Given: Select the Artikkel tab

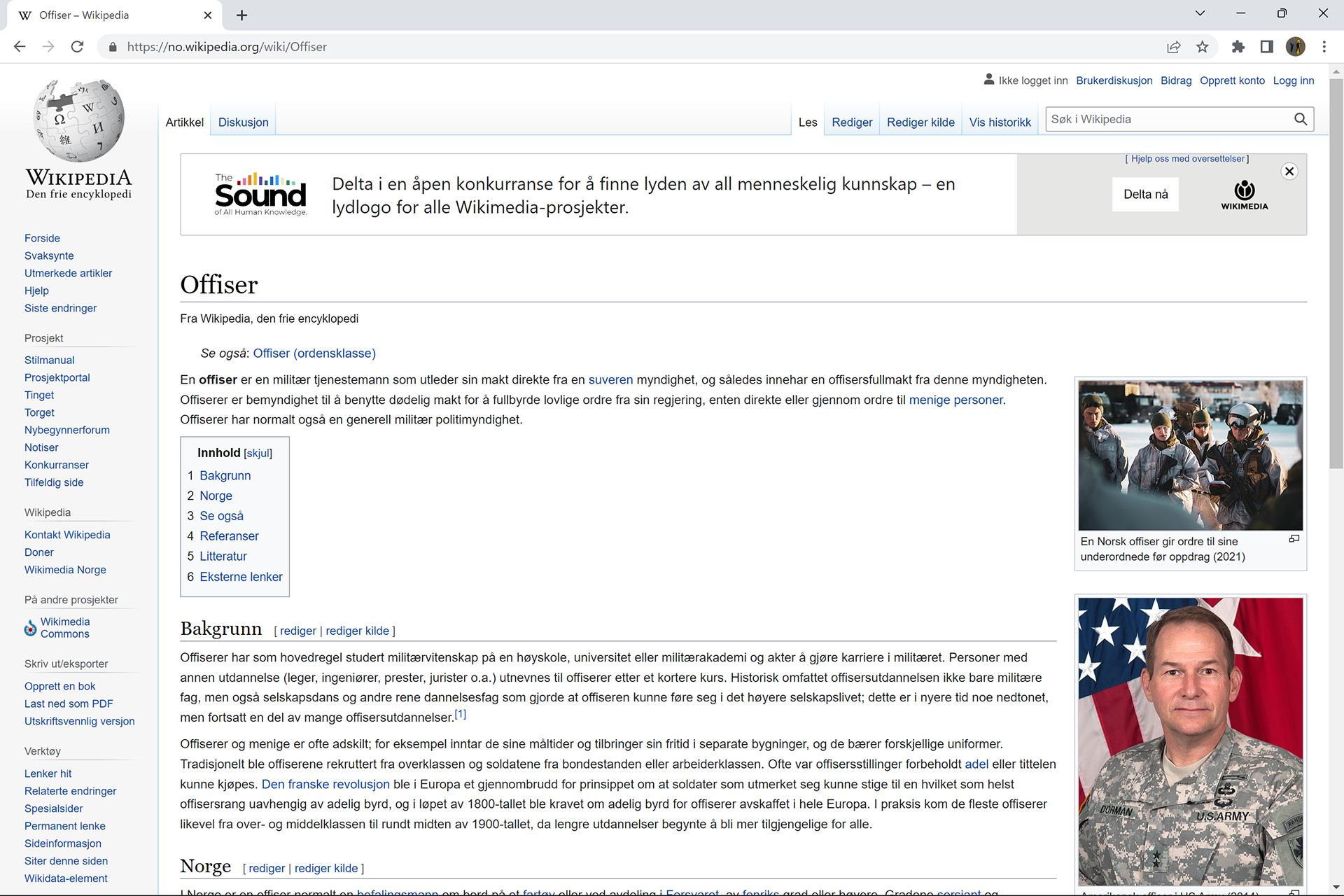Looking at the screenshot, I should coord(185,122).
